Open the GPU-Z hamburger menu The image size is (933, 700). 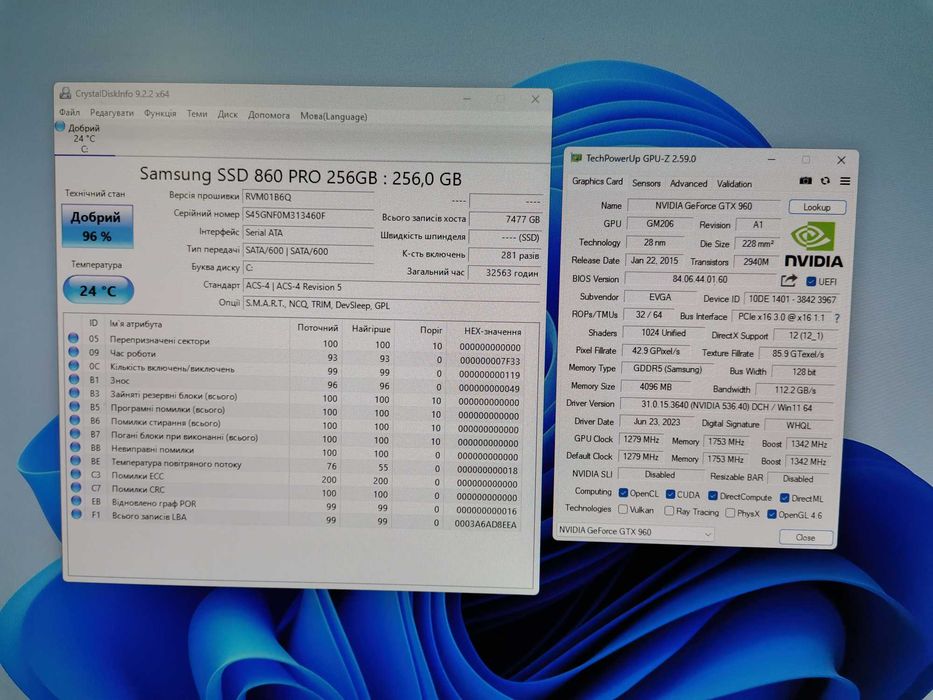[845, 181]
